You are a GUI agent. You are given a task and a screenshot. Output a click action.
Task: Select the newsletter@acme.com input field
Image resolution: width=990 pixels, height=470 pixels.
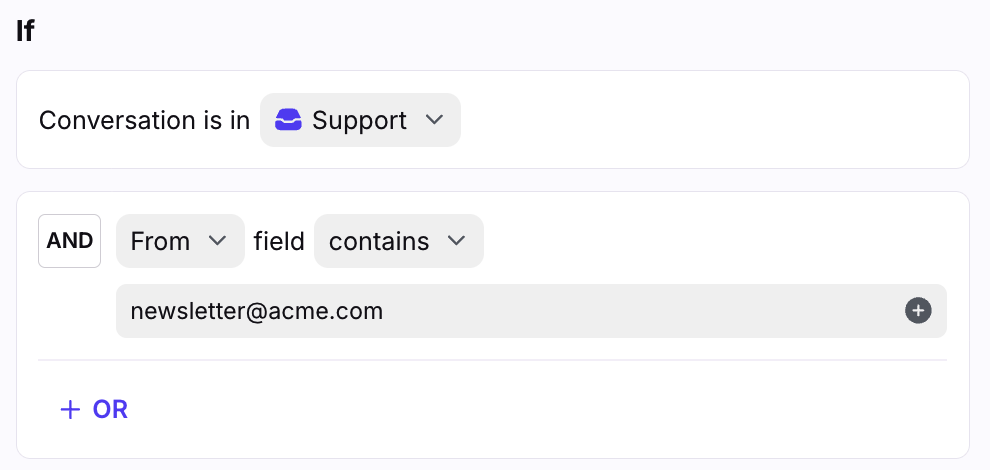[500, 311]
